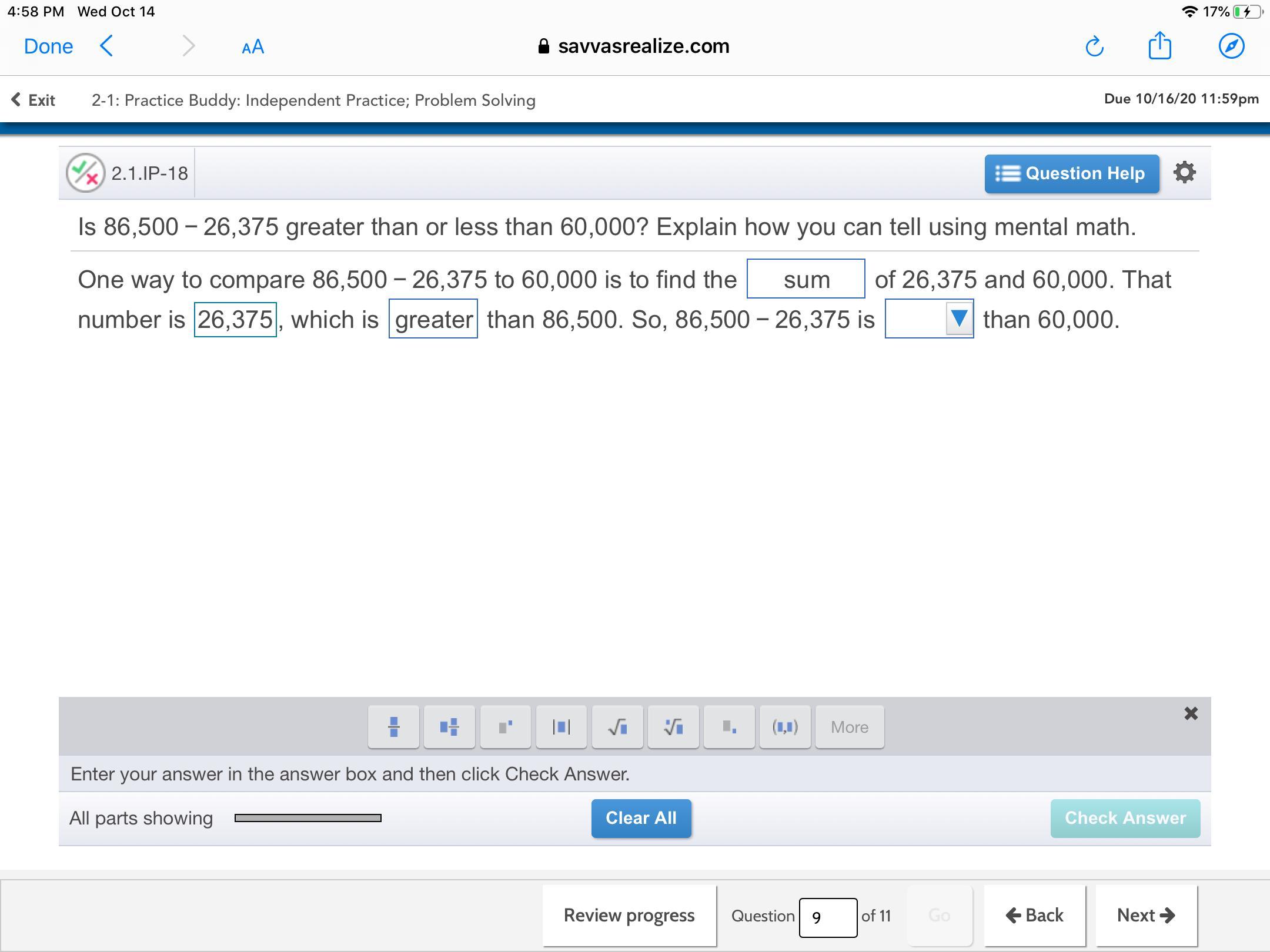
Task: Insert an ordered pair template
Action: point(784,727)
